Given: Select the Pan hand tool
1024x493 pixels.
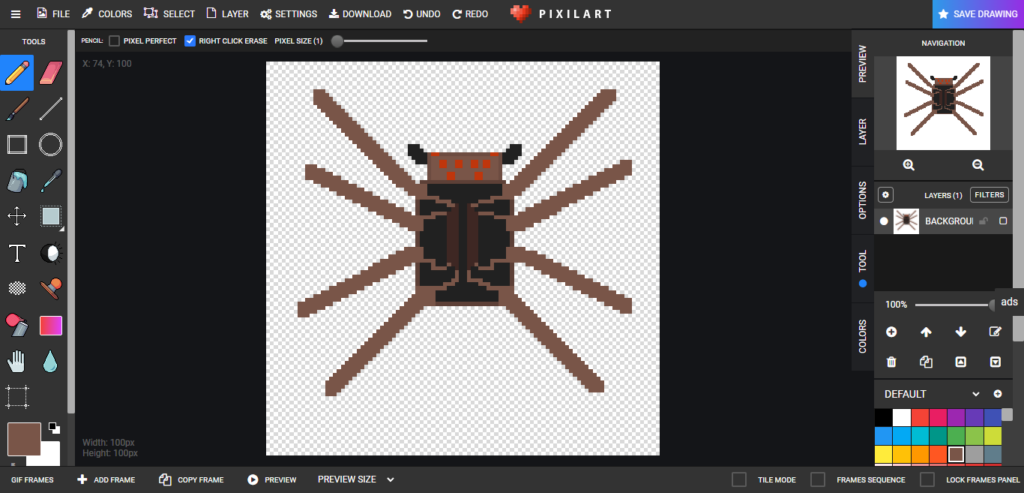Looking at the screenshot, I should (x=17, y=360).
